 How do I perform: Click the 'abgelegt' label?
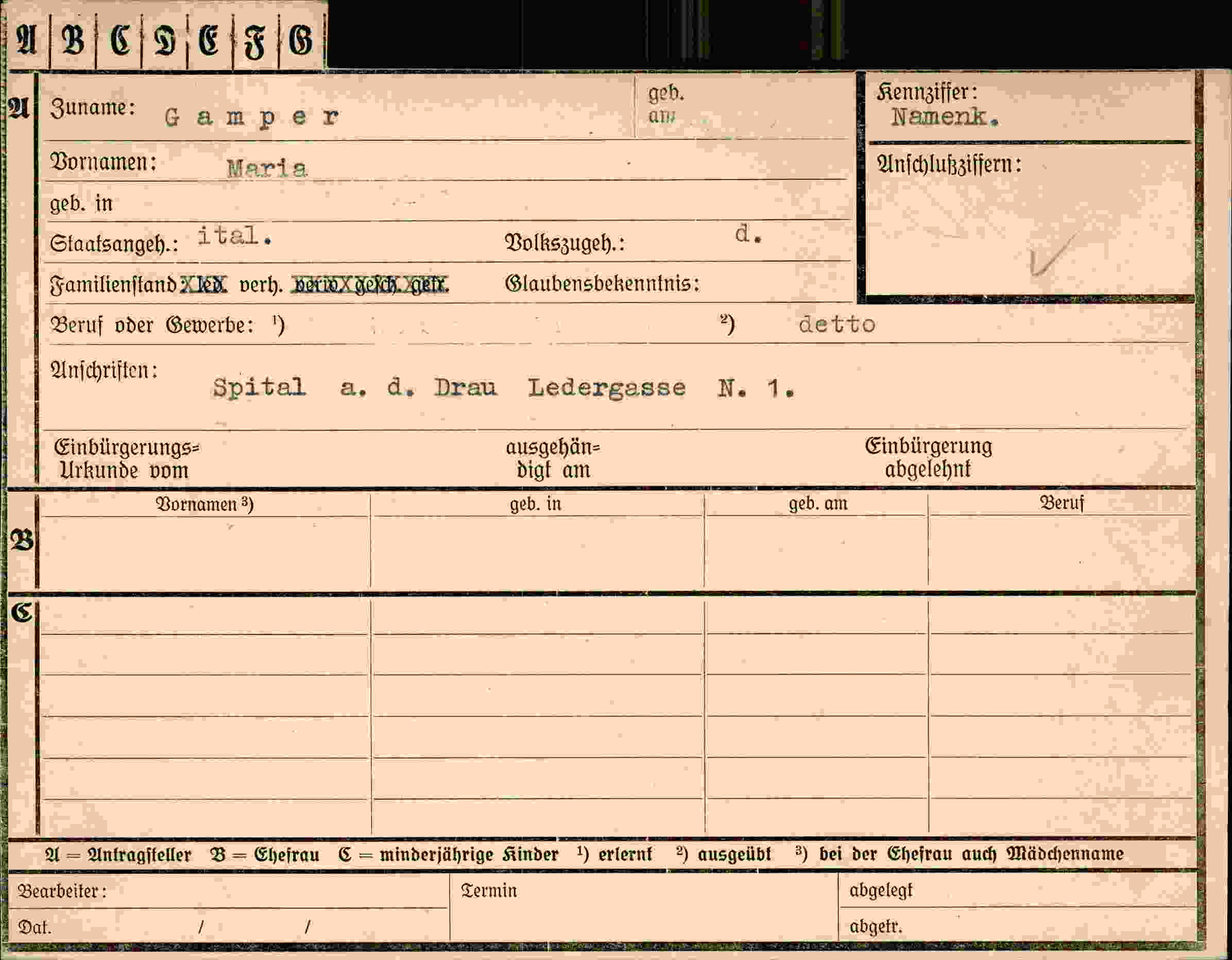click(881, 891)
